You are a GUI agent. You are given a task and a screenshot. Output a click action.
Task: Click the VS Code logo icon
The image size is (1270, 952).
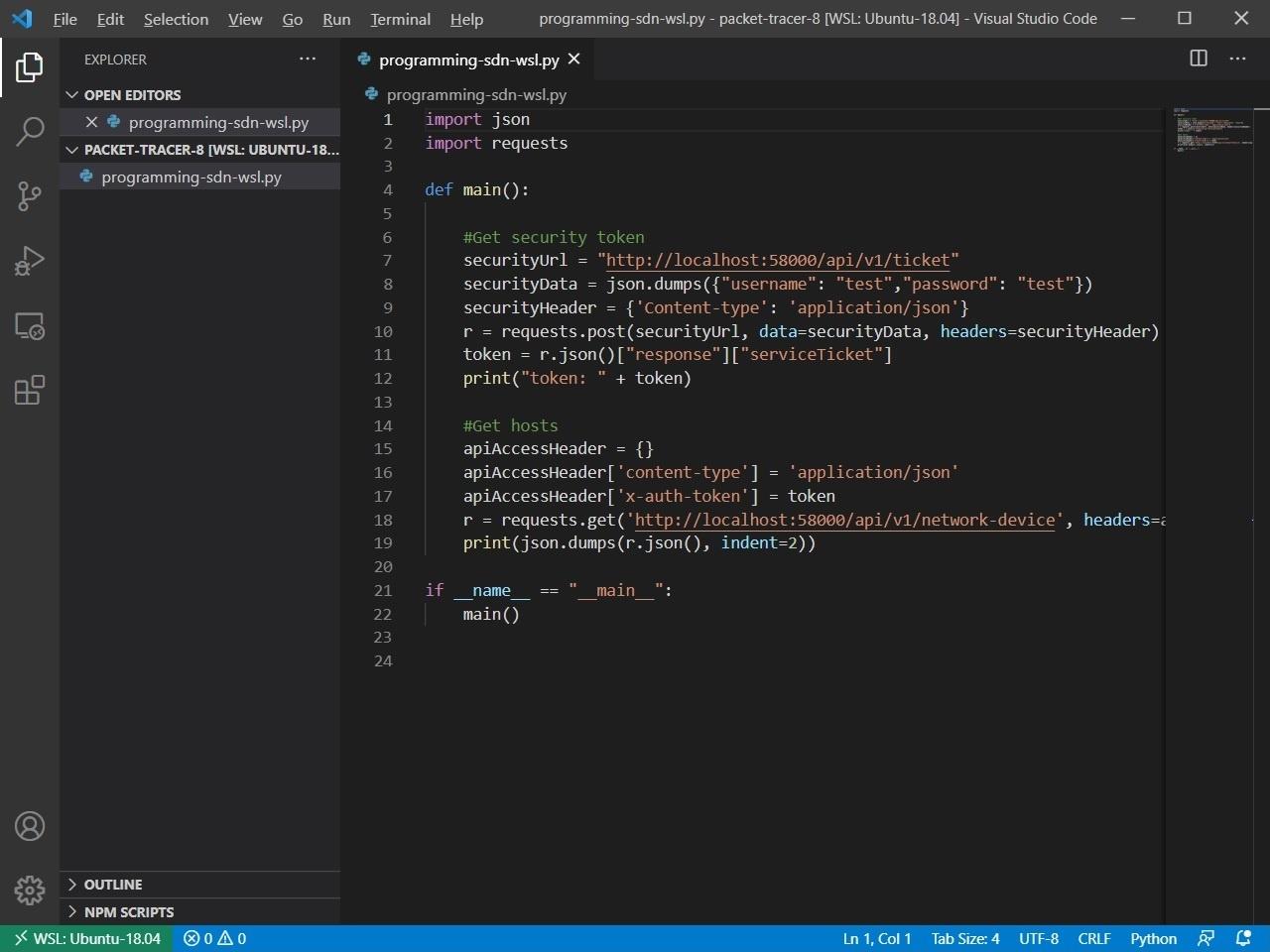pyautogui.click(x=22, y=18)
